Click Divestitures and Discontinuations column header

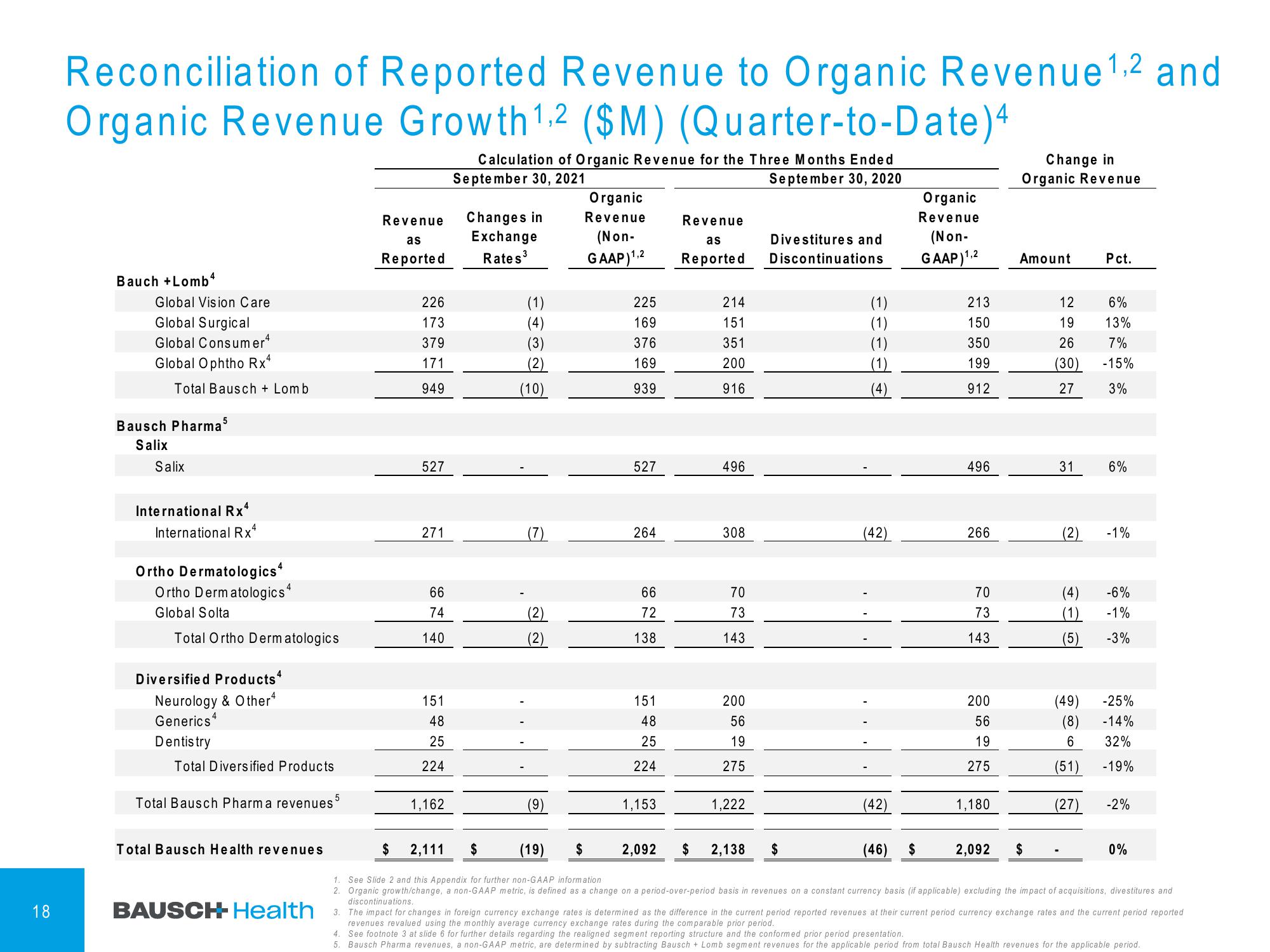(826, 249)
